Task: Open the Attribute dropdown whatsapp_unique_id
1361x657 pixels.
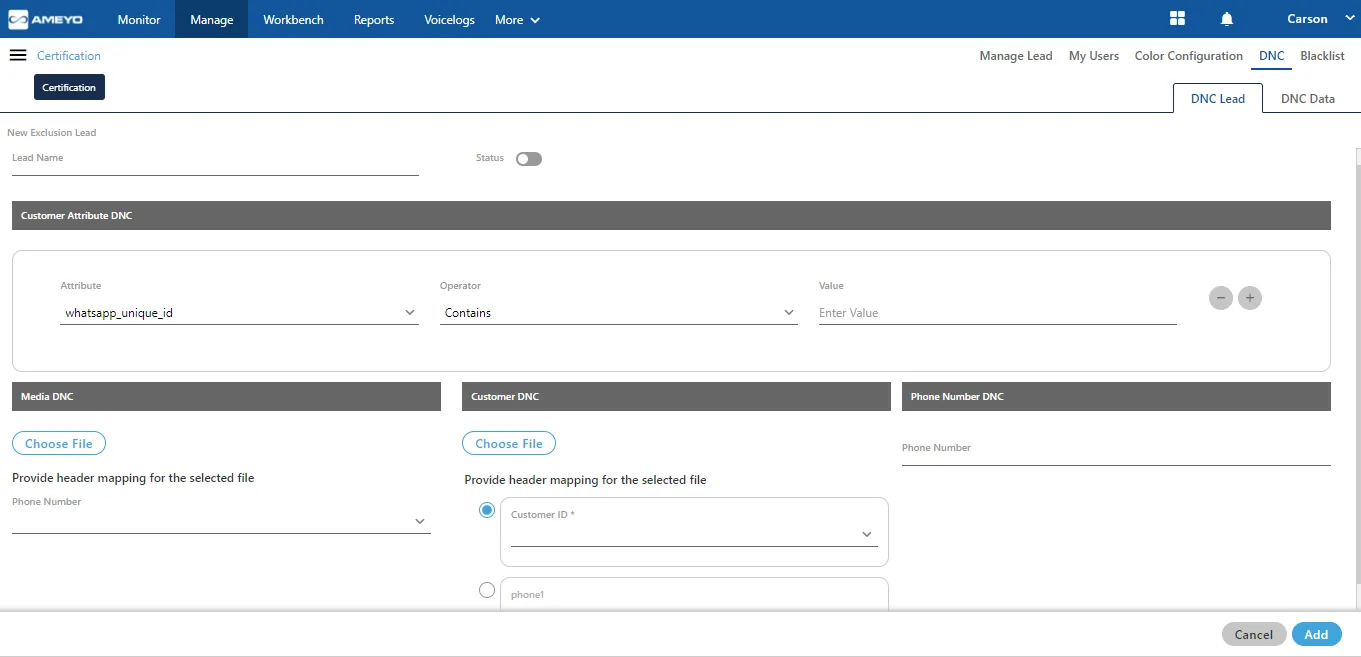Action: pos(239,313)
